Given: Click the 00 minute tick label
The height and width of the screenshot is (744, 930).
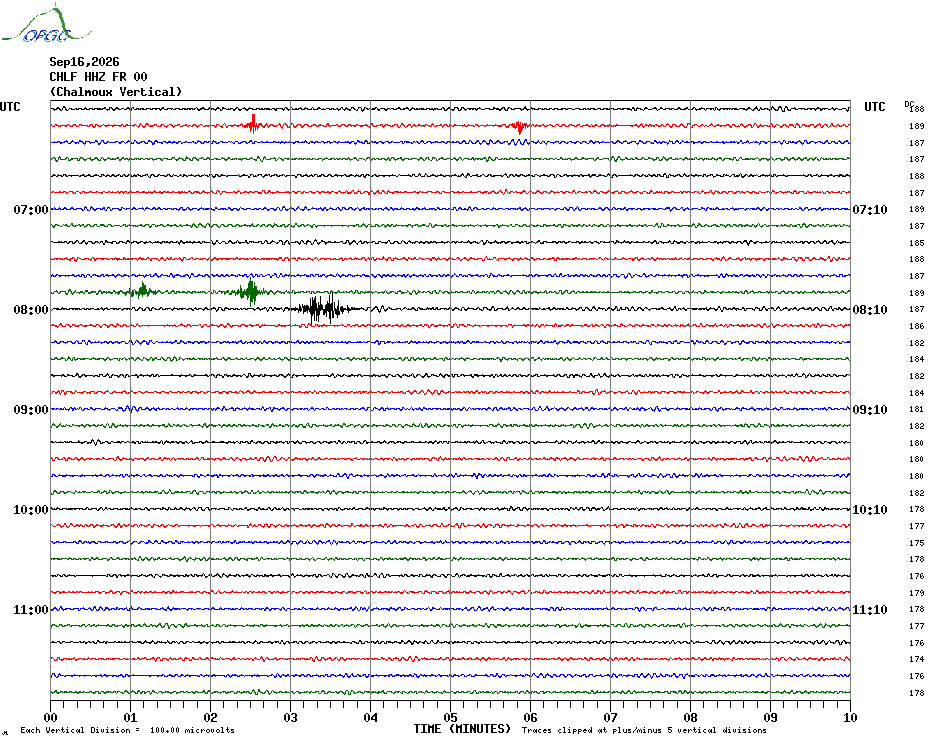Looking at the screenshot, I should [50, 718].
